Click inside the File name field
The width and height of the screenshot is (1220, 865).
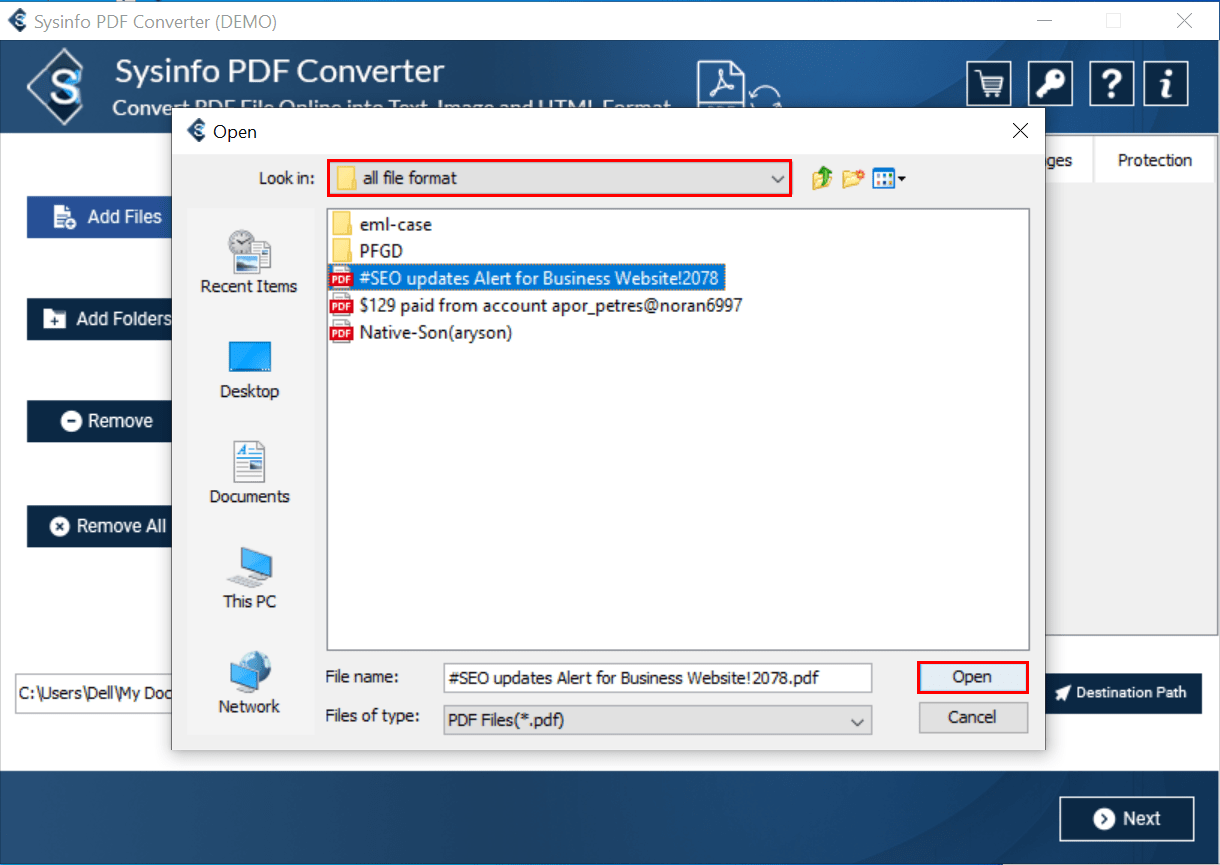(x=657, y=677)
